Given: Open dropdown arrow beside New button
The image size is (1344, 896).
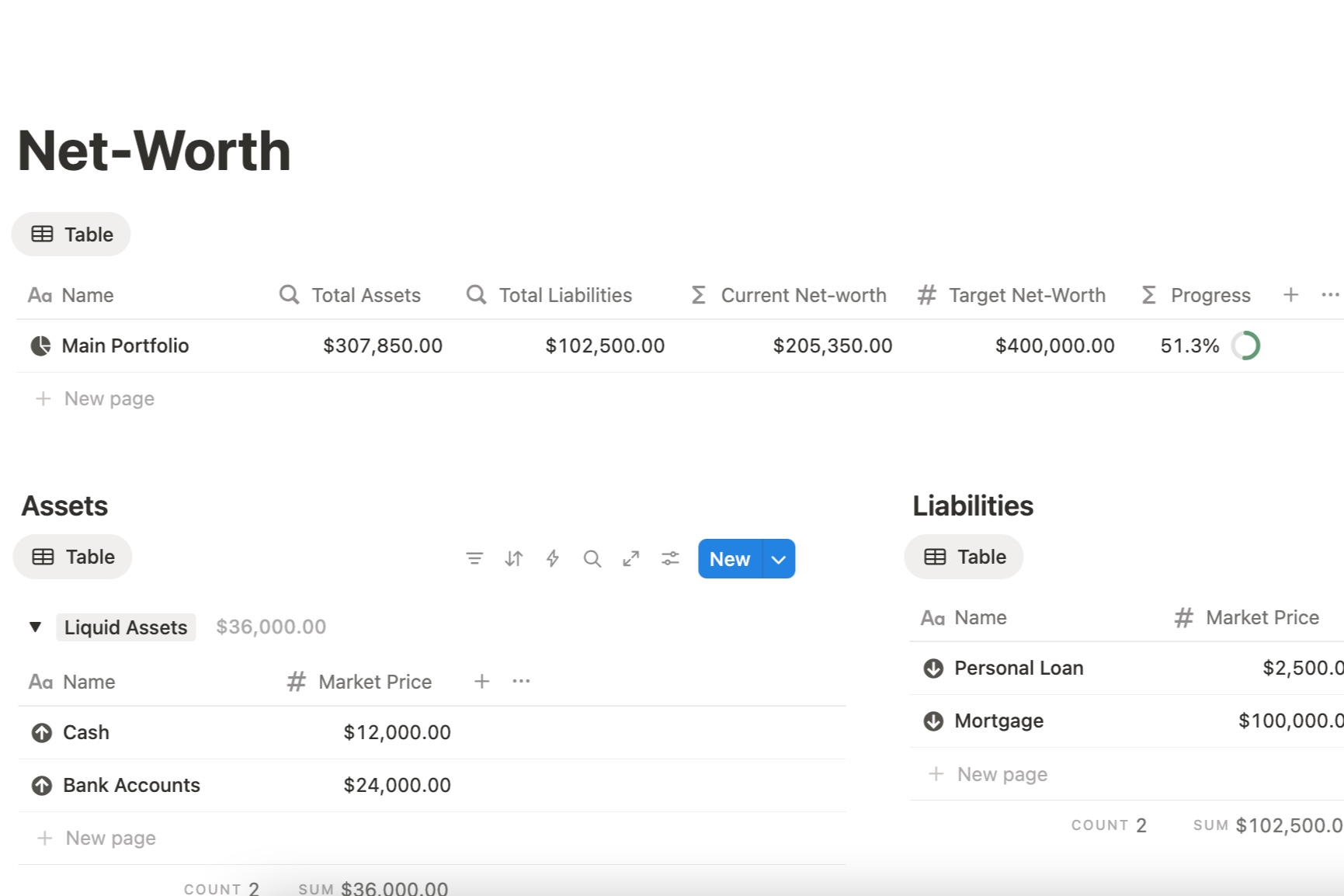Looking at the screenshot, I should (779, 559).
